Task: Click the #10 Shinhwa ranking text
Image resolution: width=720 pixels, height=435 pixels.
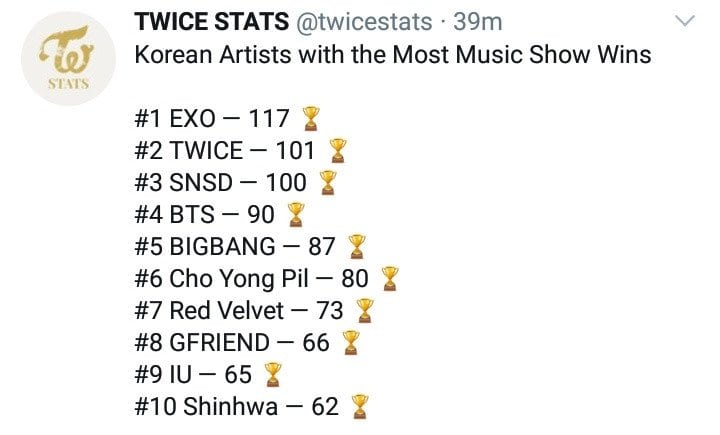Action: (235, 407)
